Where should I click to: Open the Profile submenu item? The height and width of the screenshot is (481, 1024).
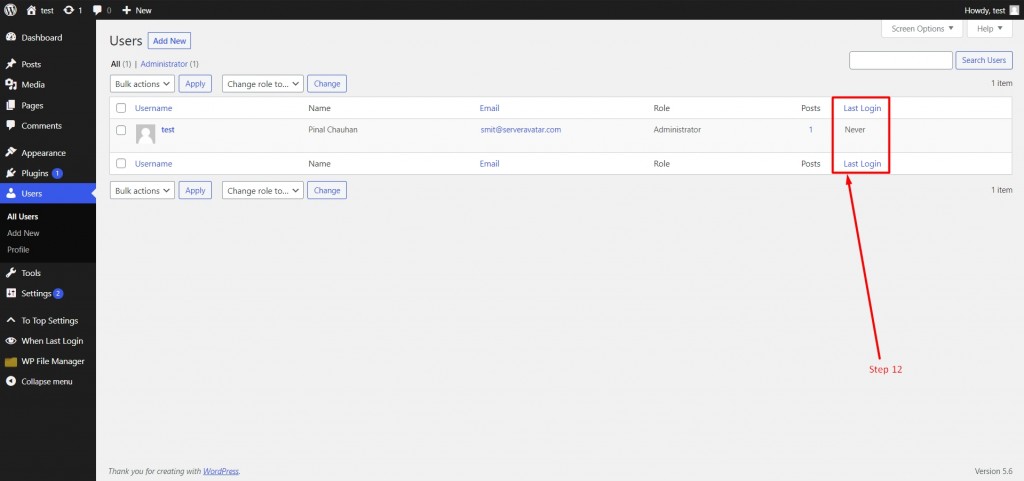click(x=18, y=250)
